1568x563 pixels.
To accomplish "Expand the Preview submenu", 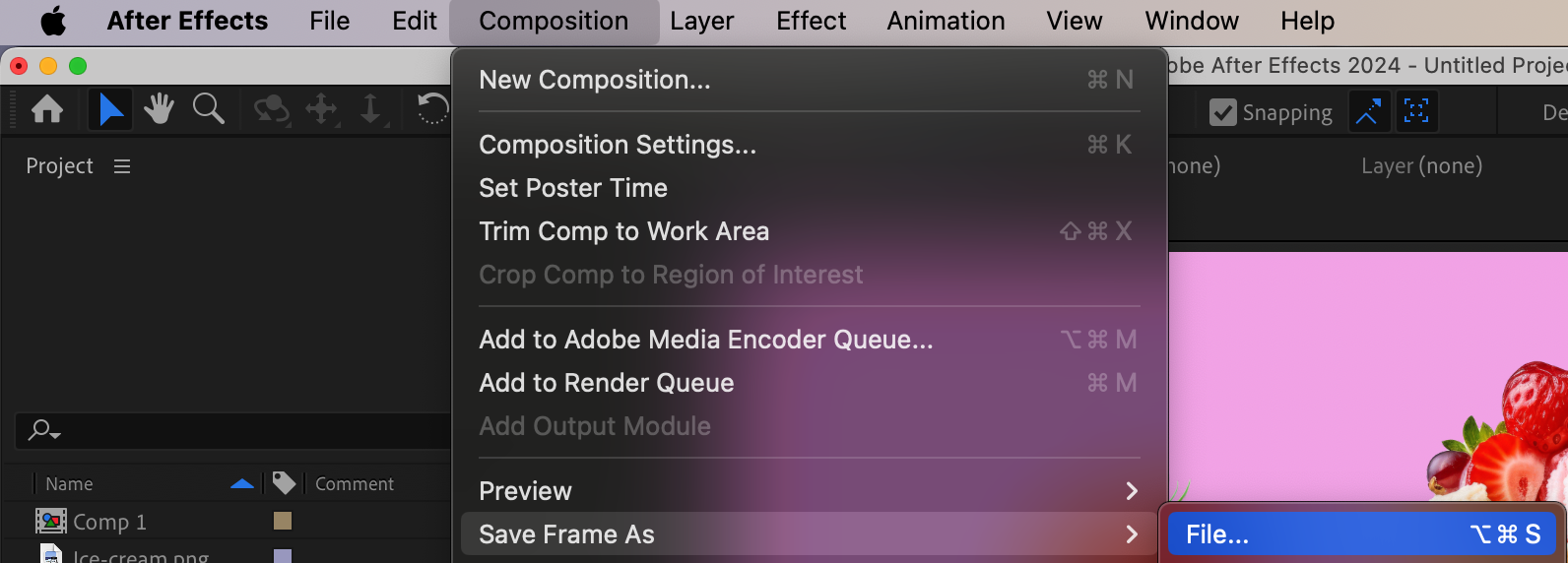I will [808, 491].
